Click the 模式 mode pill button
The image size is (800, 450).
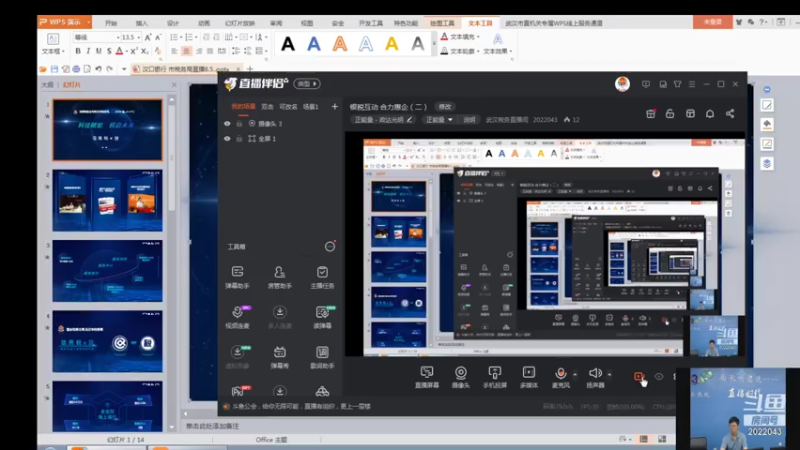pos(307,84)
